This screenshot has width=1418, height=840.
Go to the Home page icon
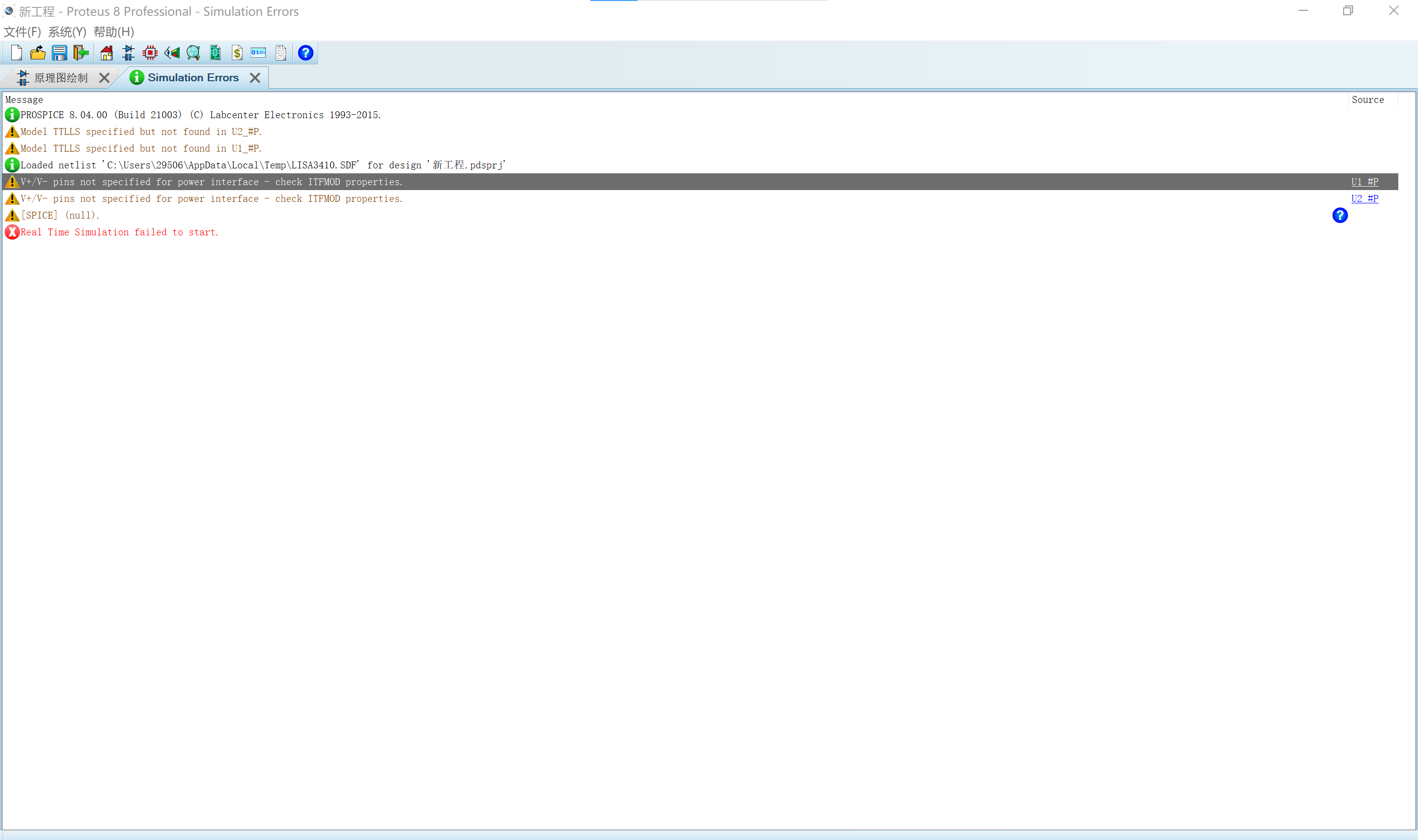106,53
